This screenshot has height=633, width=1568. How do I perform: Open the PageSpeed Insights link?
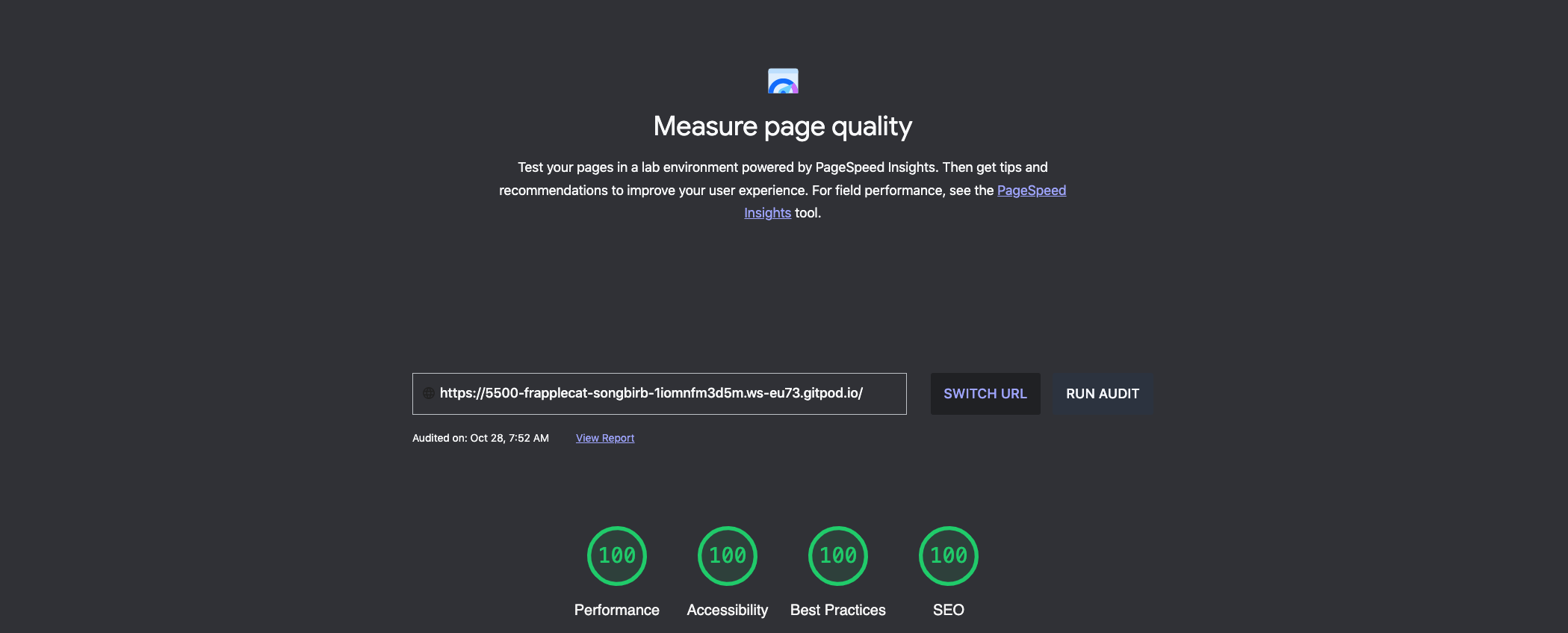(x=1032, y=191)
